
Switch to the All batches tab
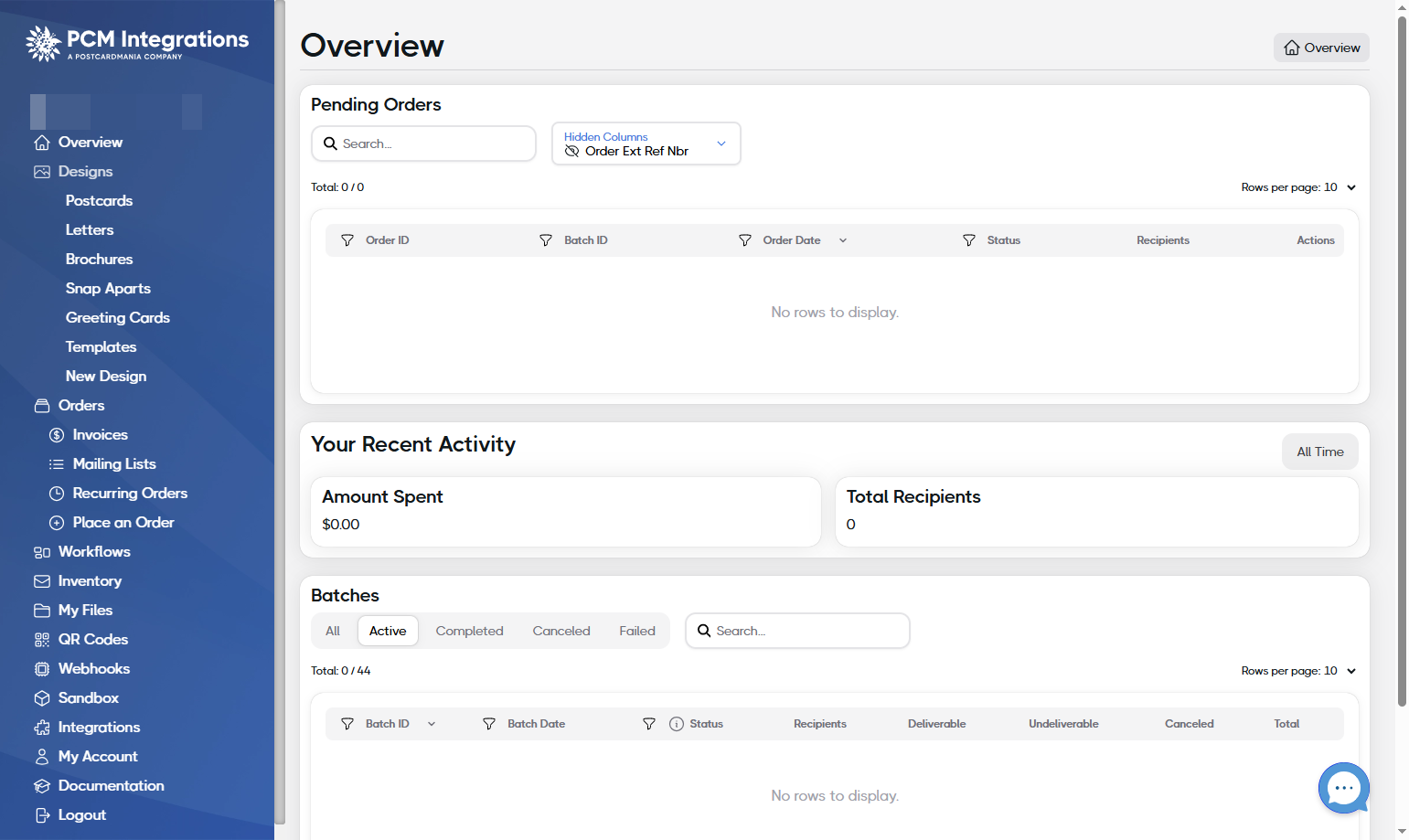(333, 631)
